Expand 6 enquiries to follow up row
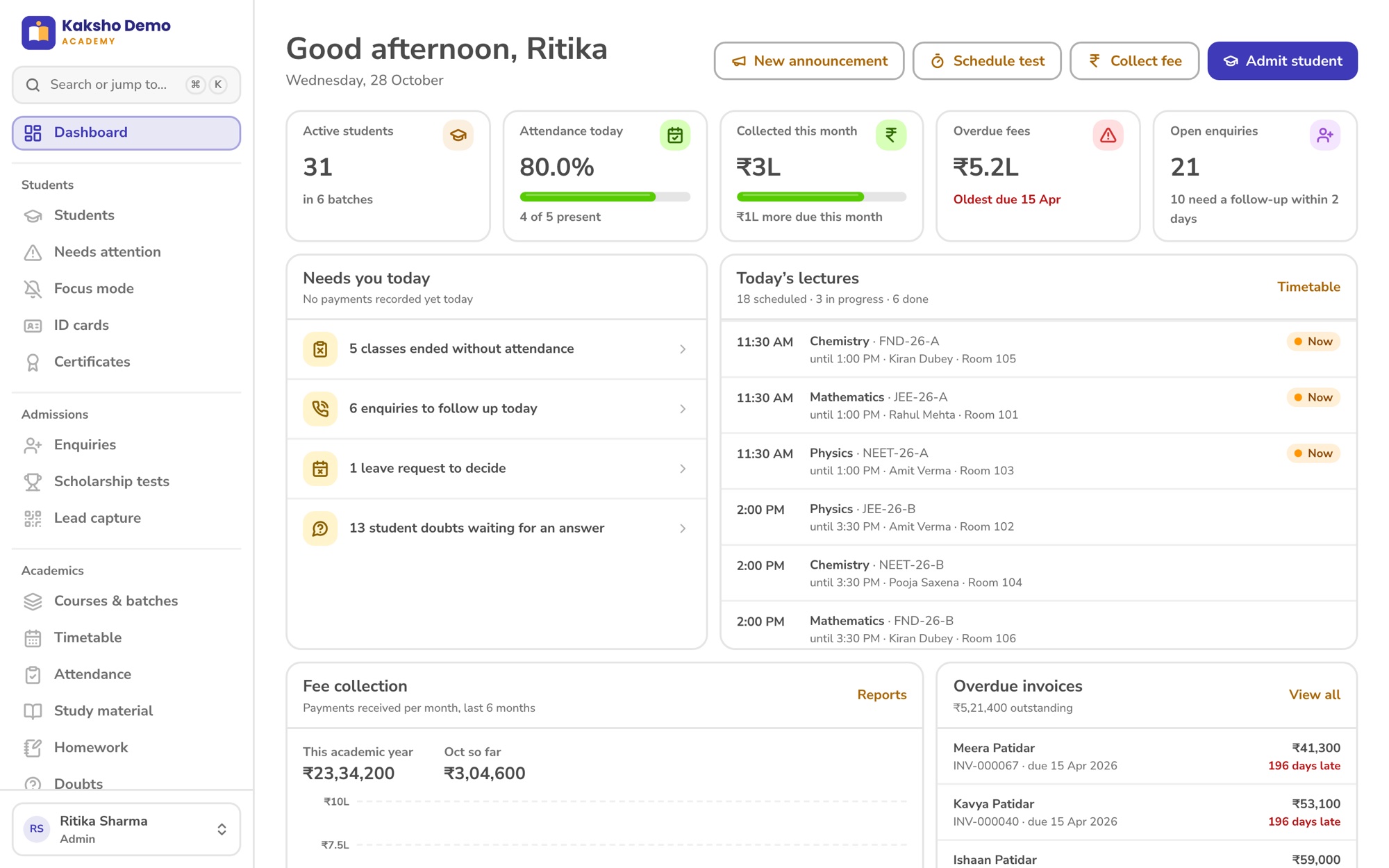Image resolution: width=1389 pixels, height=868 pixels. [x=497, y=408]
